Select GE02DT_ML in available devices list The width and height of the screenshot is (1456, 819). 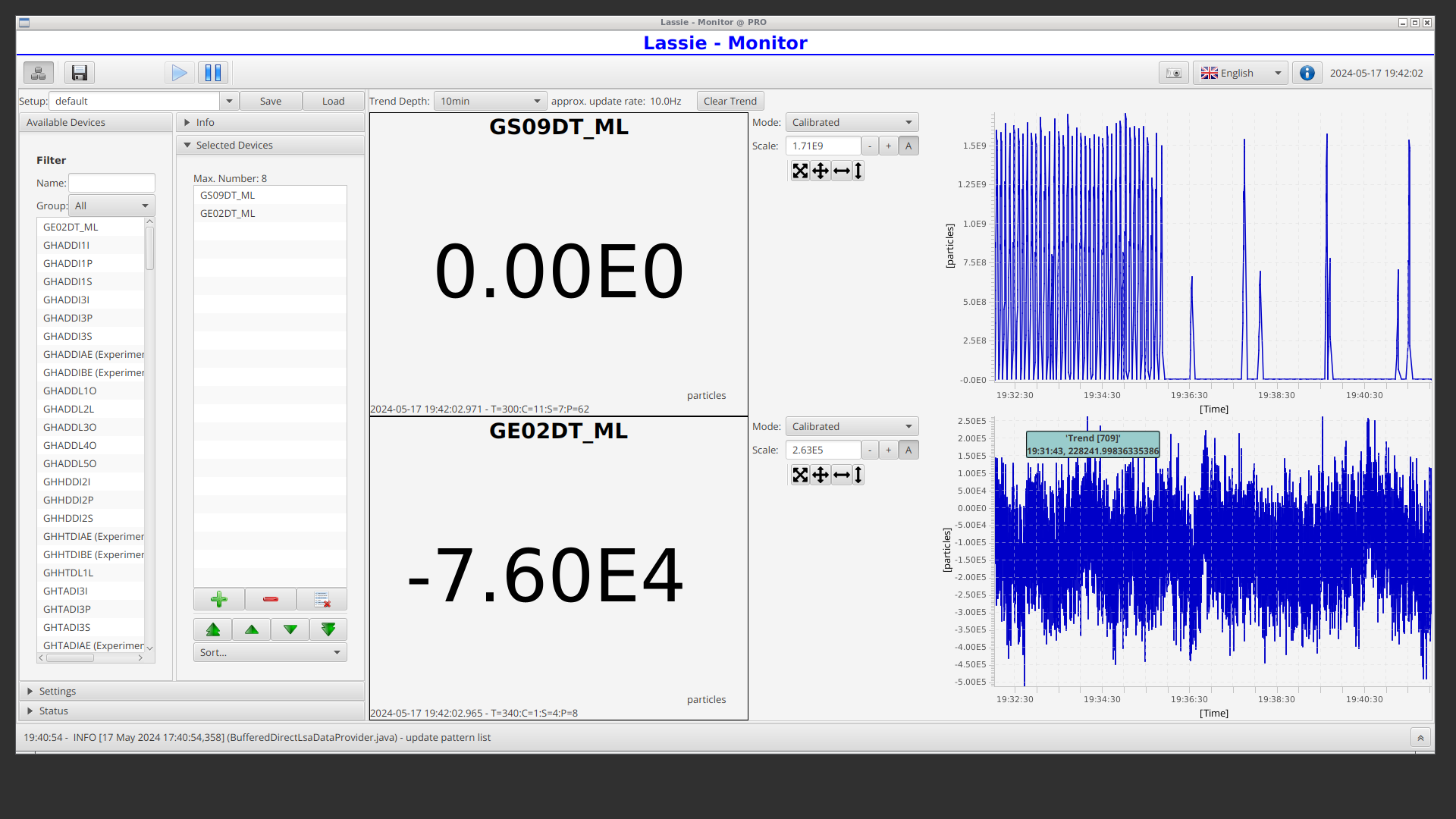point(90,227)
